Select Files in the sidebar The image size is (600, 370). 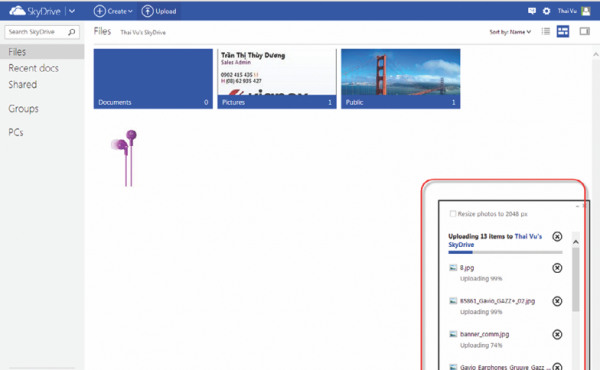click(x=42, y=52)
